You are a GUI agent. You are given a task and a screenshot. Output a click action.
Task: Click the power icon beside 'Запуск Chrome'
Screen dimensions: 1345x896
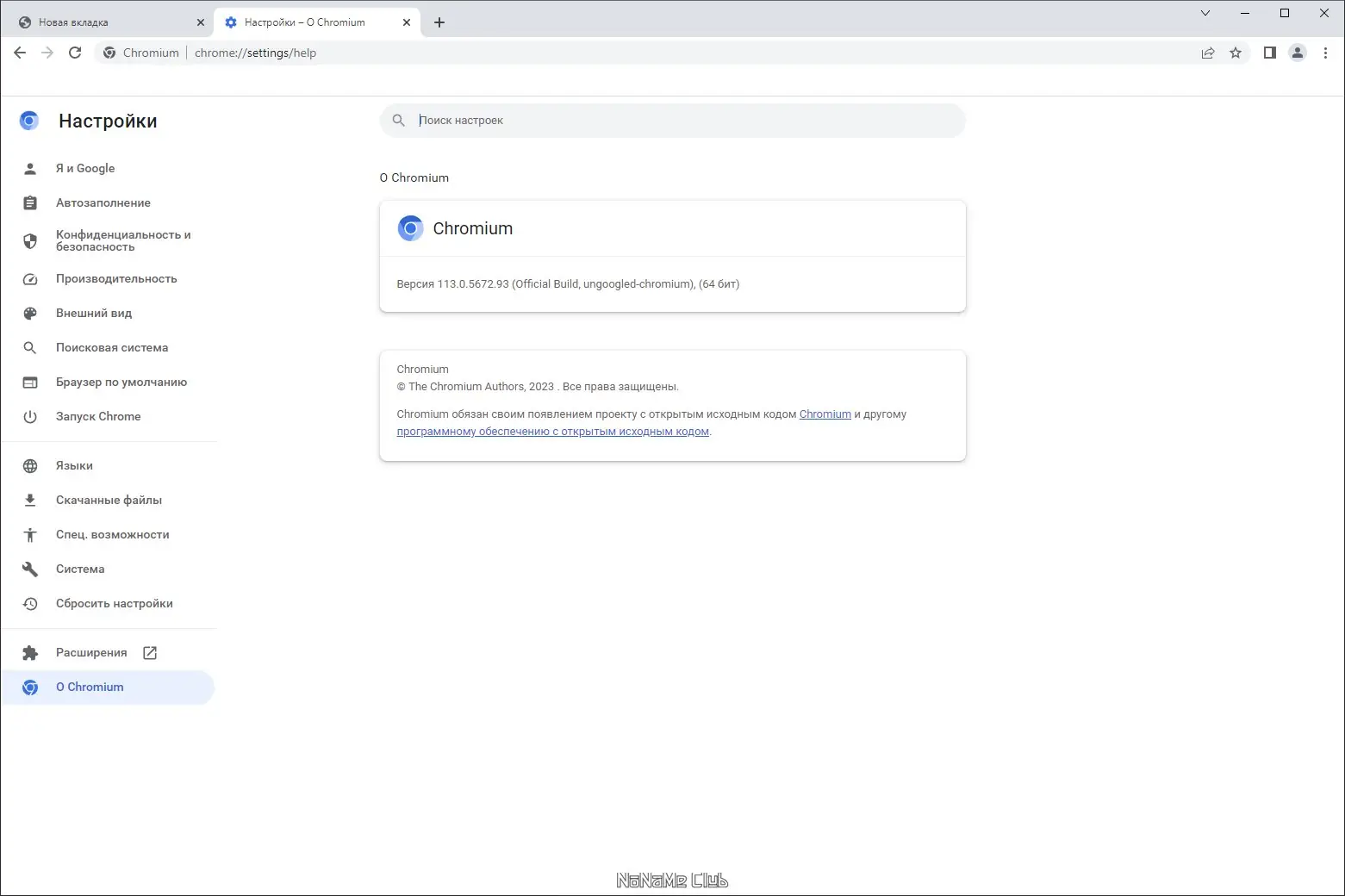pos(30,417)
